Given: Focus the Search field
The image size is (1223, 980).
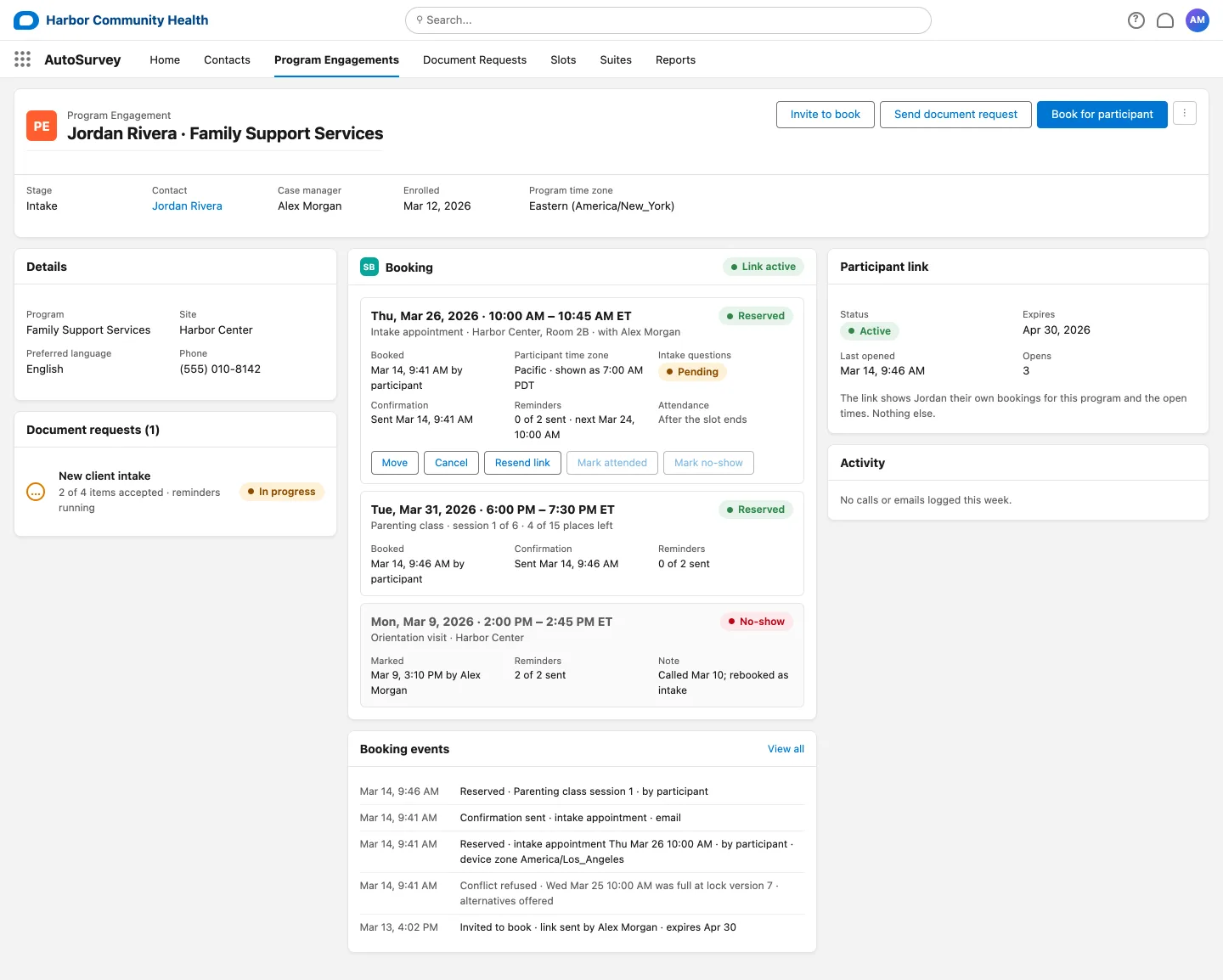Looking at the screenshot, I should point(668,20).
